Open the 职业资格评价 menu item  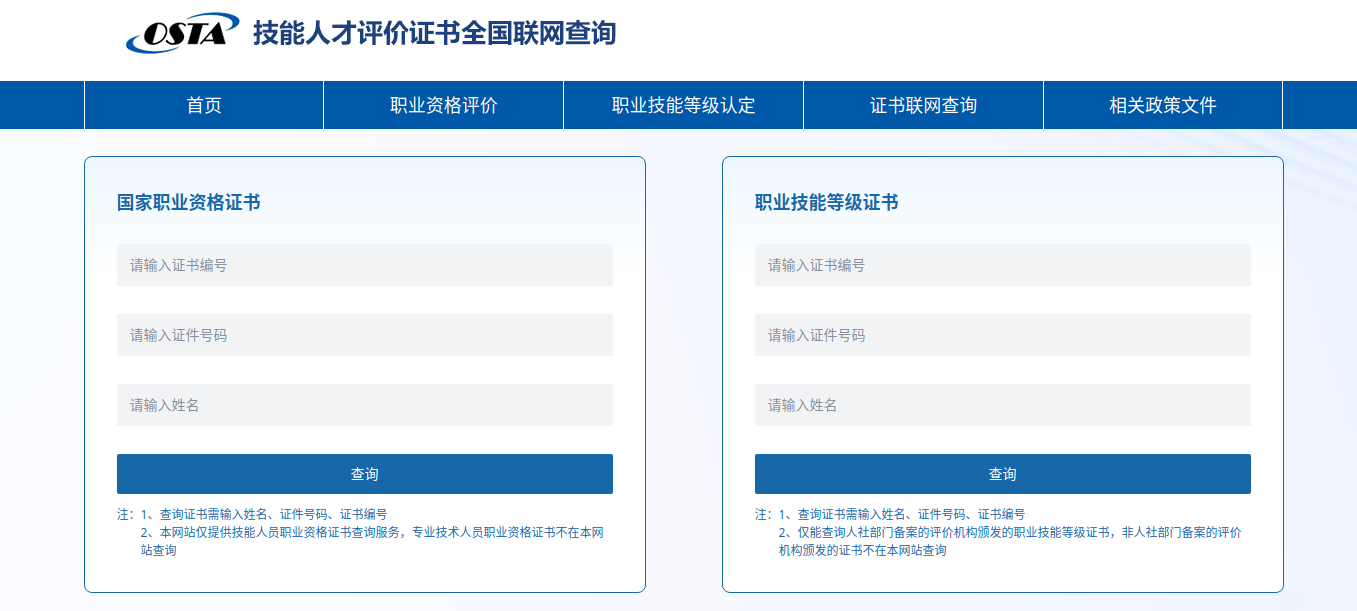point(444,105)
